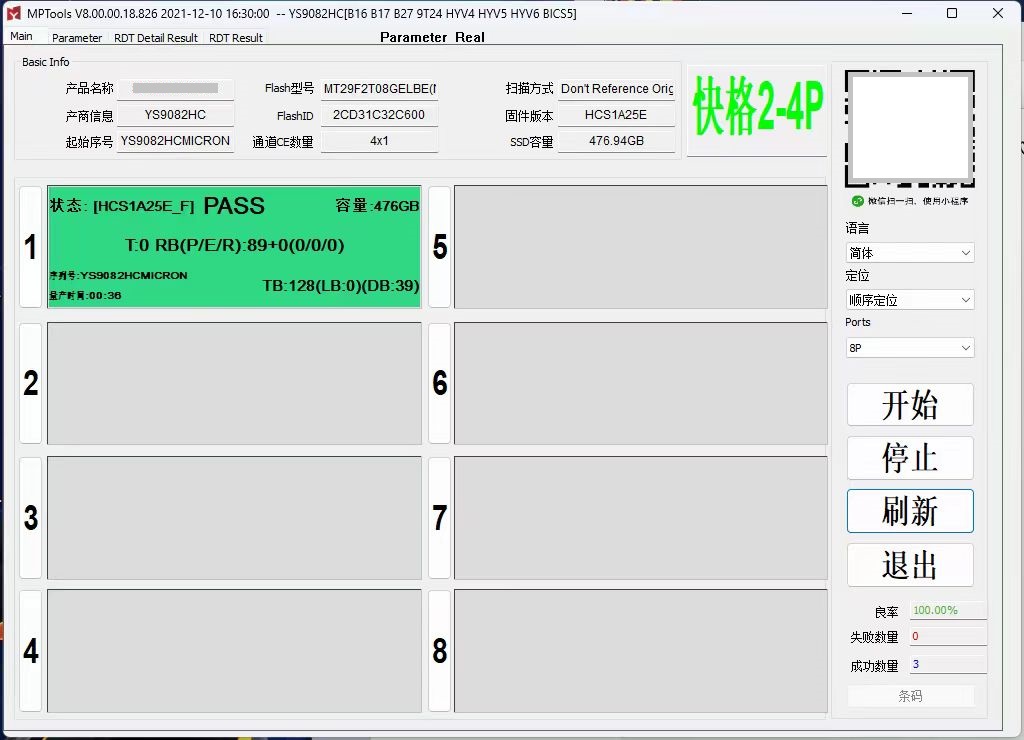Click the 'PASS' text in port 1
The height and width of the screenshot is (740, 1024).
point(234,206)
